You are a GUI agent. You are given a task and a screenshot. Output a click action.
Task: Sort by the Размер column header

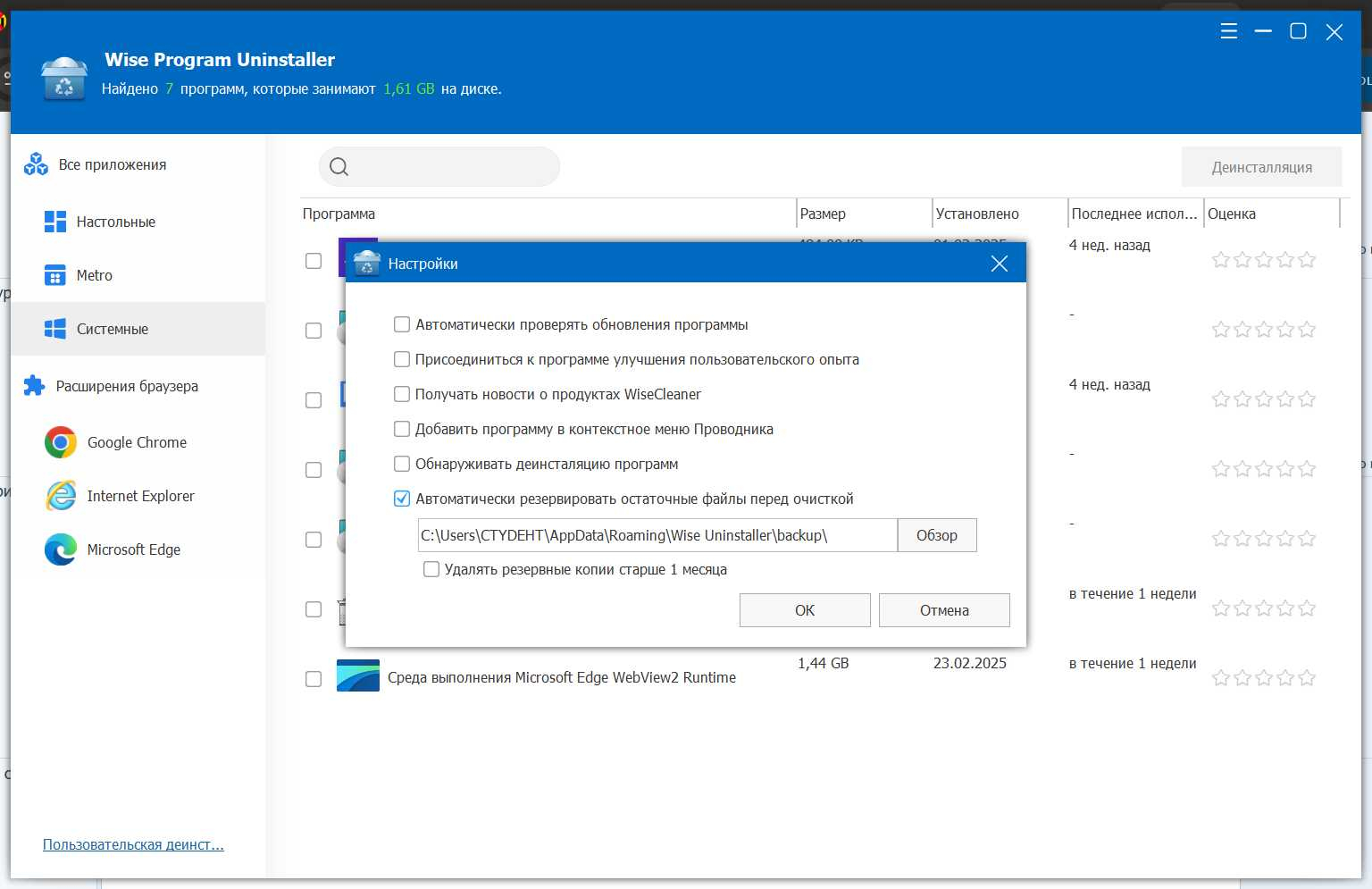tap(864, 214)
